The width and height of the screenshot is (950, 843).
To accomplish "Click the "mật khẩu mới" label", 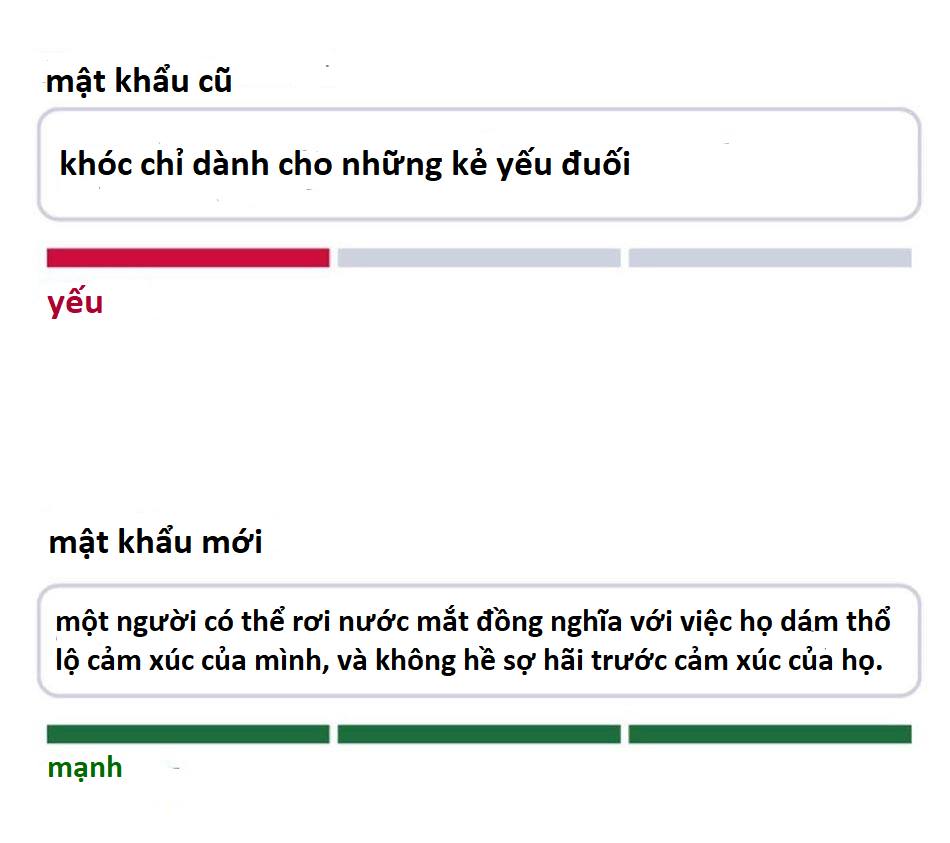I will (155, 543).
